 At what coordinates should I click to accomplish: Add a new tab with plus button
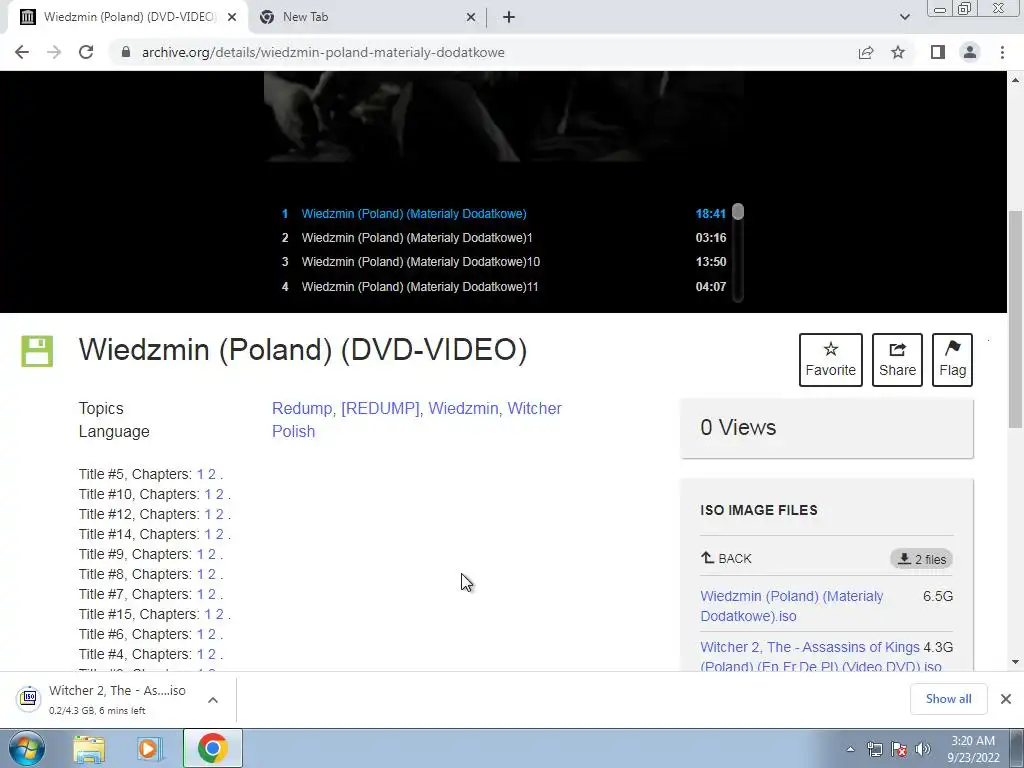509,17
